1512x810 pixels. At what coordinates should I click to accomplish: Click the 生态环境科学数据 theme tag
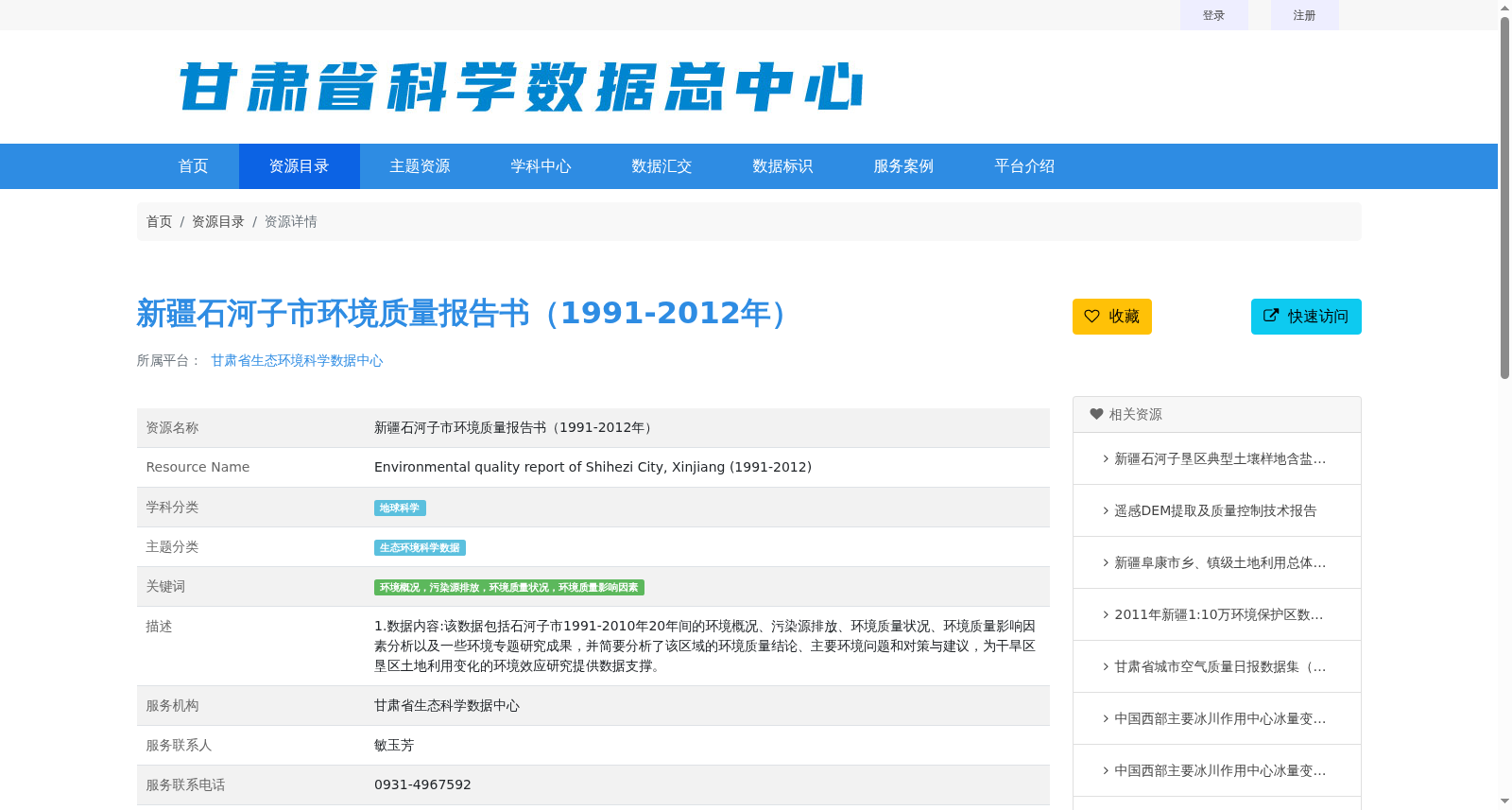click(x=420, y=548)
